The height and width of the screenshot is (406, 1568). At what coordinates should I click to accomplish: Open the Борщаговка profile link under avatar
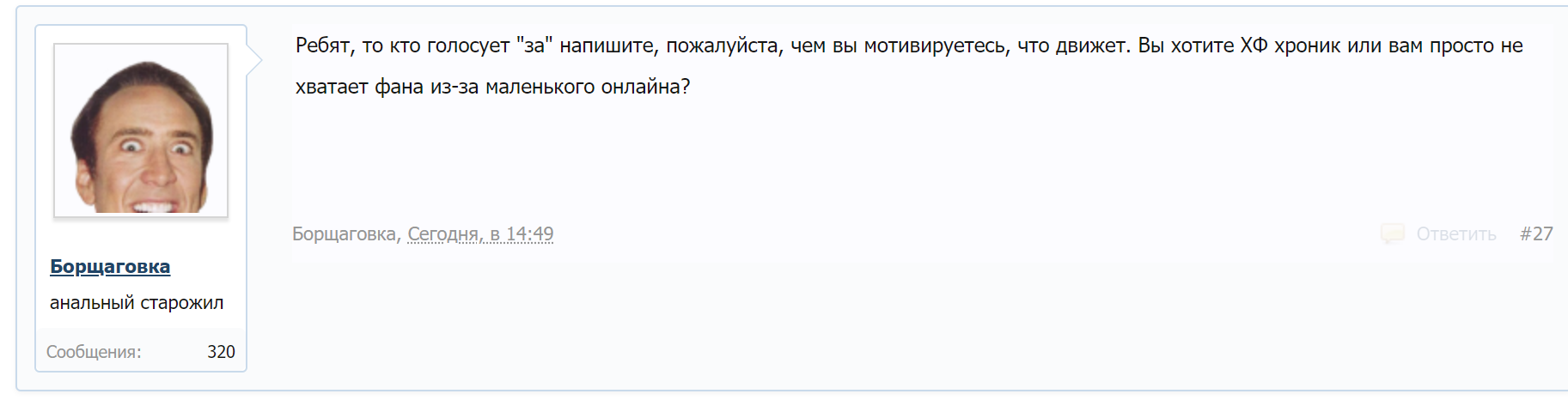[x=110, y=266]
